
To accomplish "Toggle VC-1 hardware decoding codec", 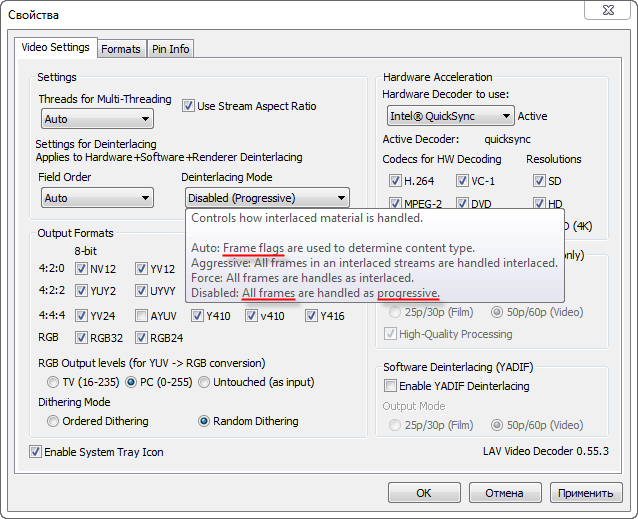I will click(462, 181).
